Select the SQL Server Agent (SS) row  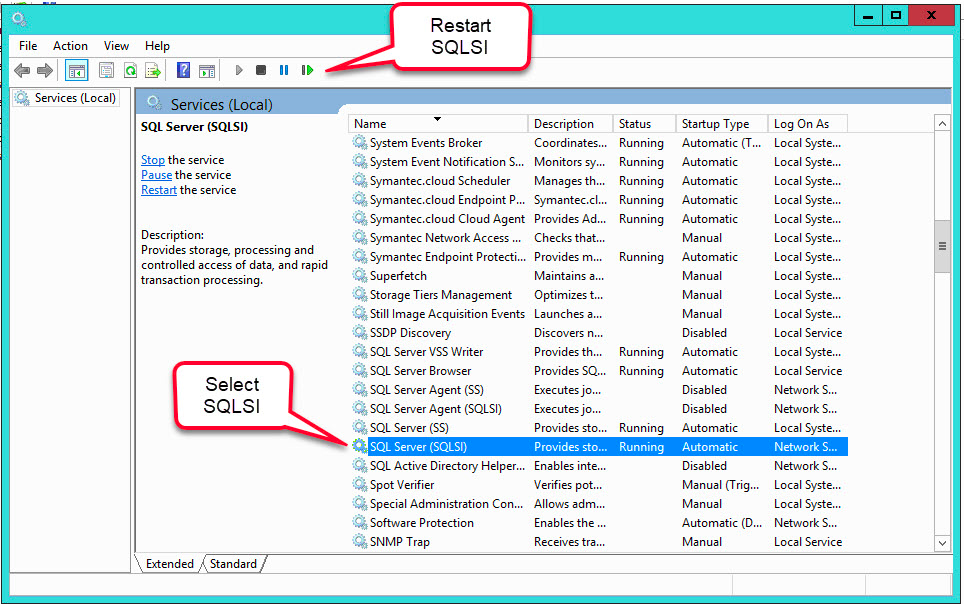click(x=599, y=390)
